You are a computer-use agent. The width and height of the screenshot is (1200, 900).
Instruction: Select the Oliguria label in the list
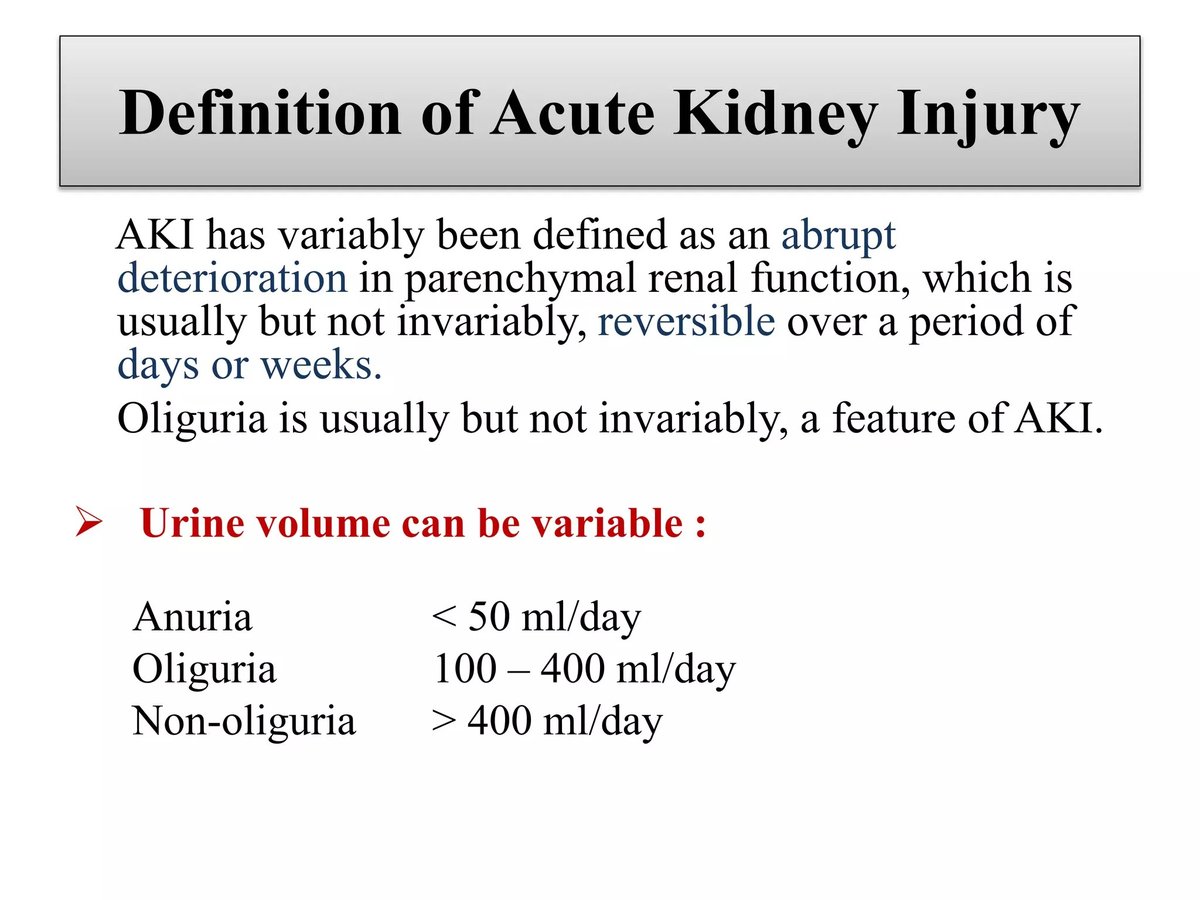pos(204,668)
